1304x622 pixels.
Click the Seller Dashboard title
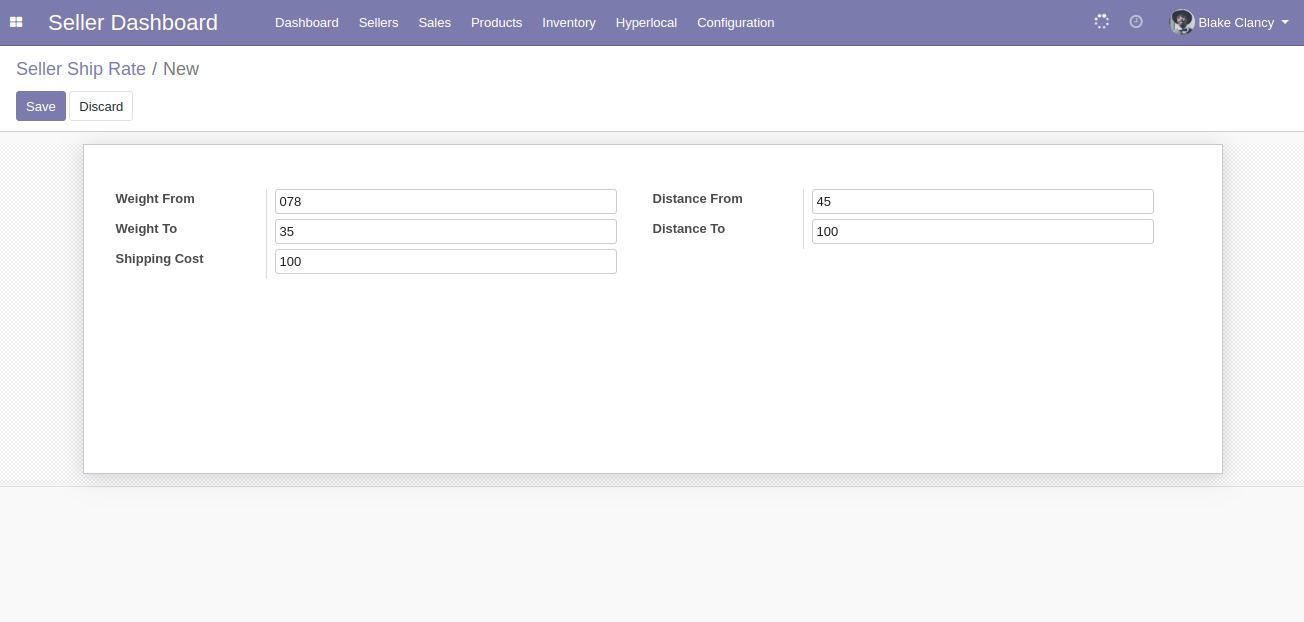point(133,22)
